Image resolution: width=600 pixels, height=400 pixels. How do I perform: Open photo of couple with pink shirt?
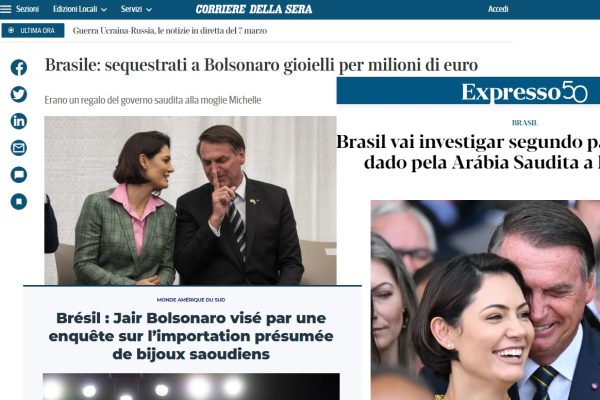click(x=190, y=200)
